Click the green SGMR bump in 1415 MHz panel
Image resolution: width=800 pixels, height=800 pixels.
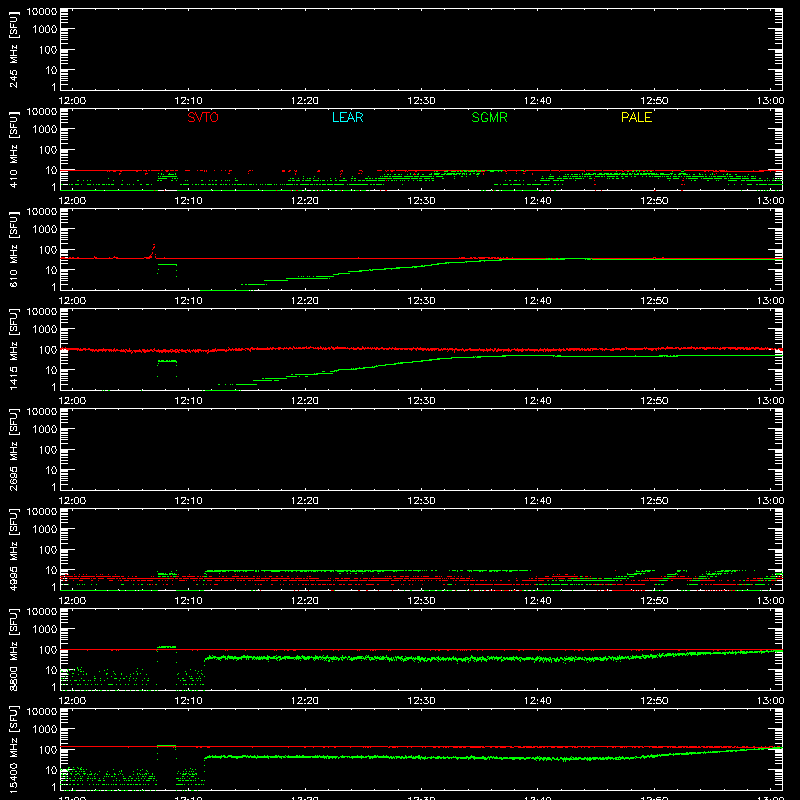pos(167,361)
